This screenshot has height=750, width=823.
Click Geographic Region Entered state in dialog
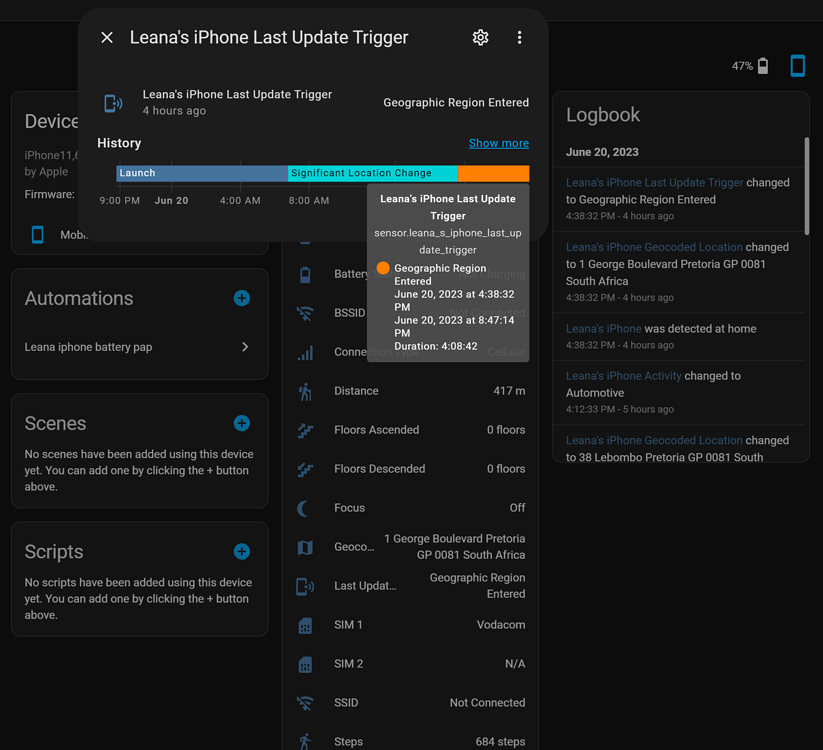coord(456,102)
